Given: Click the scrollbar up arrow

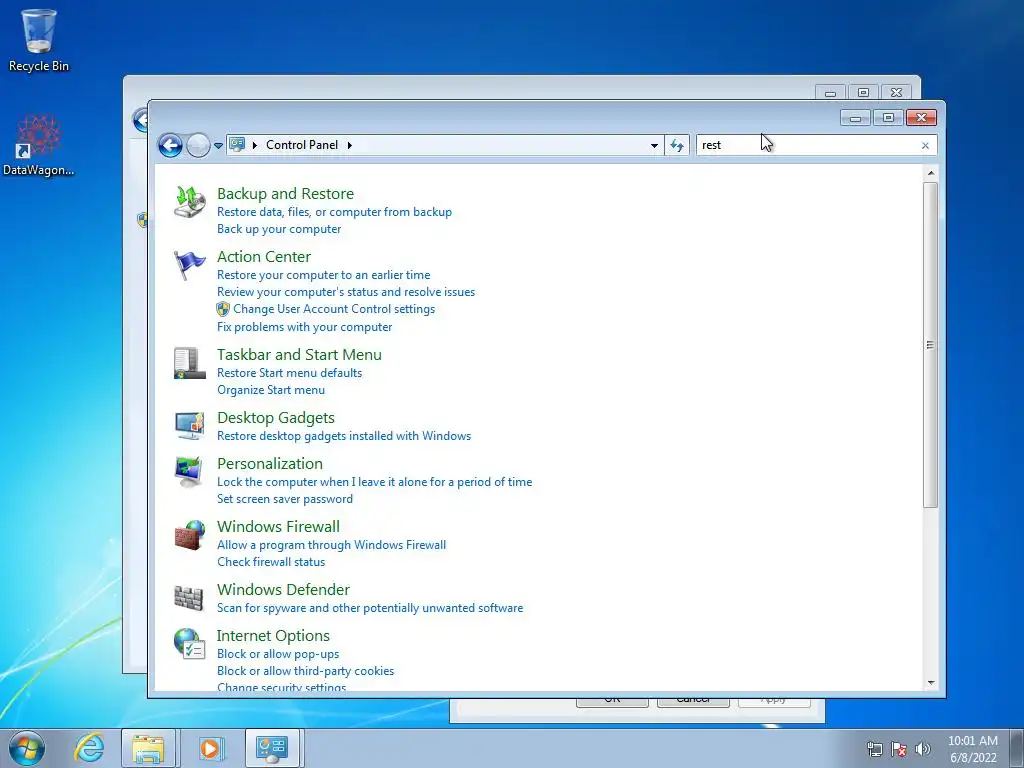Looking at the screenshot, I should [x=931, y=173].
